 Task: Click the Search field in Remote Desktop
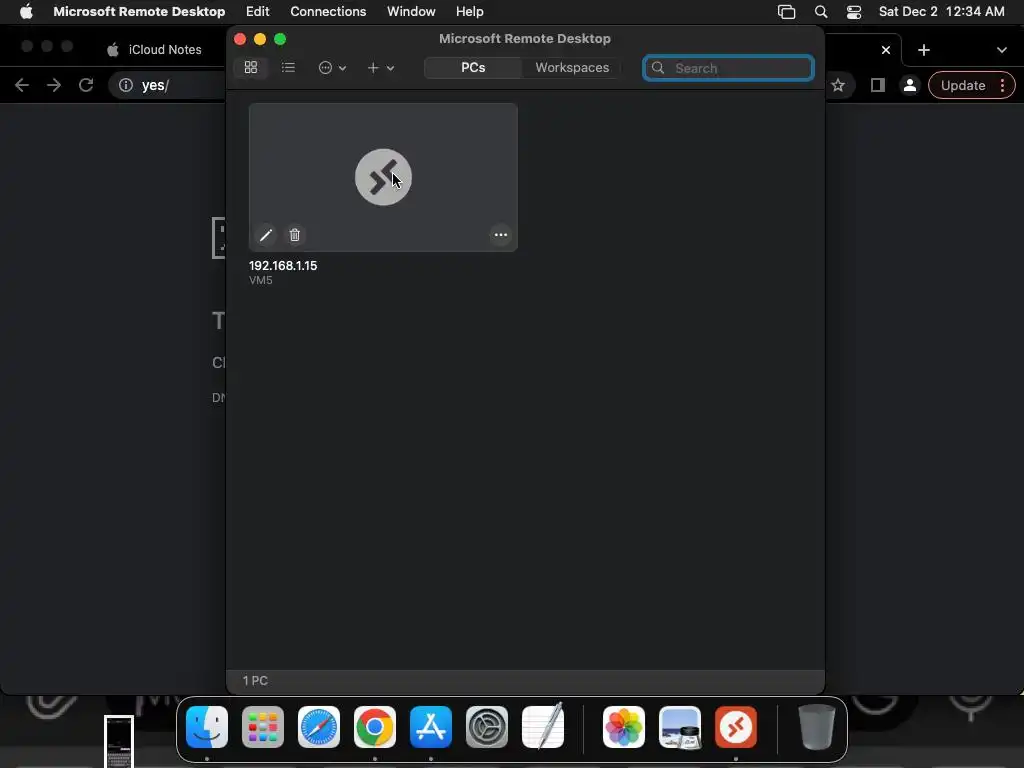click(x=728, y=68)
